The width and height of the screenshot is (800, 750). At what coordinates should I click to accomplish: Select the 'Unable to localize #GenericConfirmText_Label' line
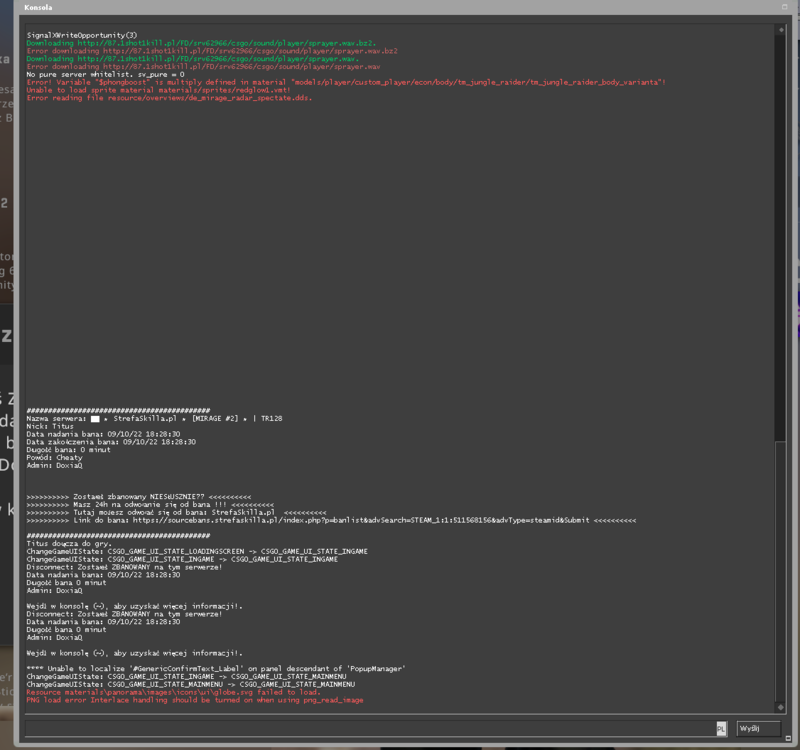click(x=216, y=669)
